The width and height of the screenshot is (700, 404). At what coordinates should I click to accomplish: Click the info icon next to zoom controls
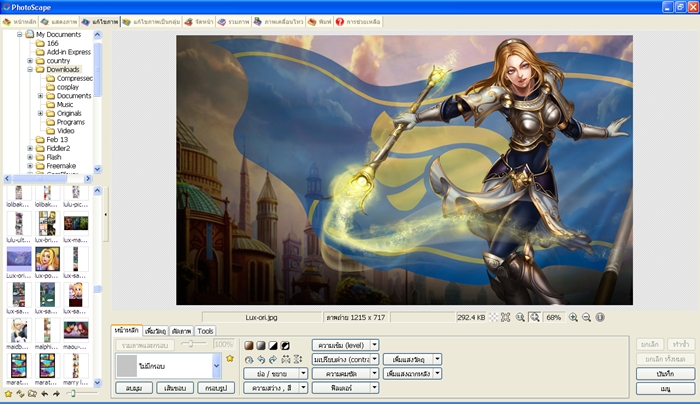[x=600, y=317]
